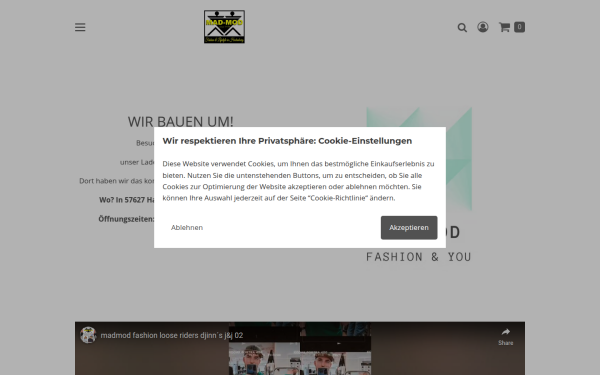Click the 'WIR BAUEN UM!' heading

coord(181,122)
